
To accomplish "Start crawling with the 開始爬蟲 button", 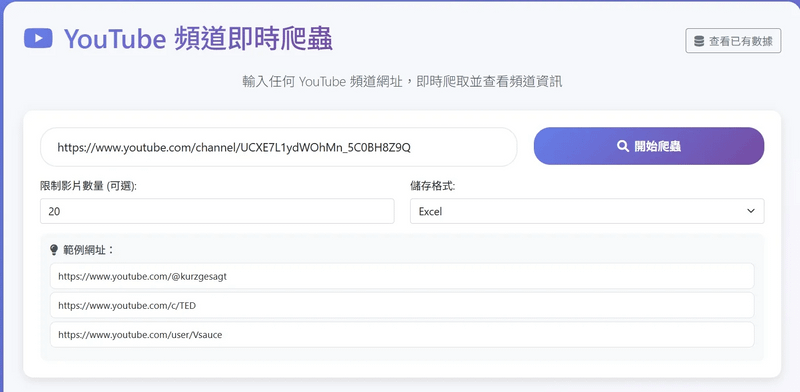I will coord(648,146).
